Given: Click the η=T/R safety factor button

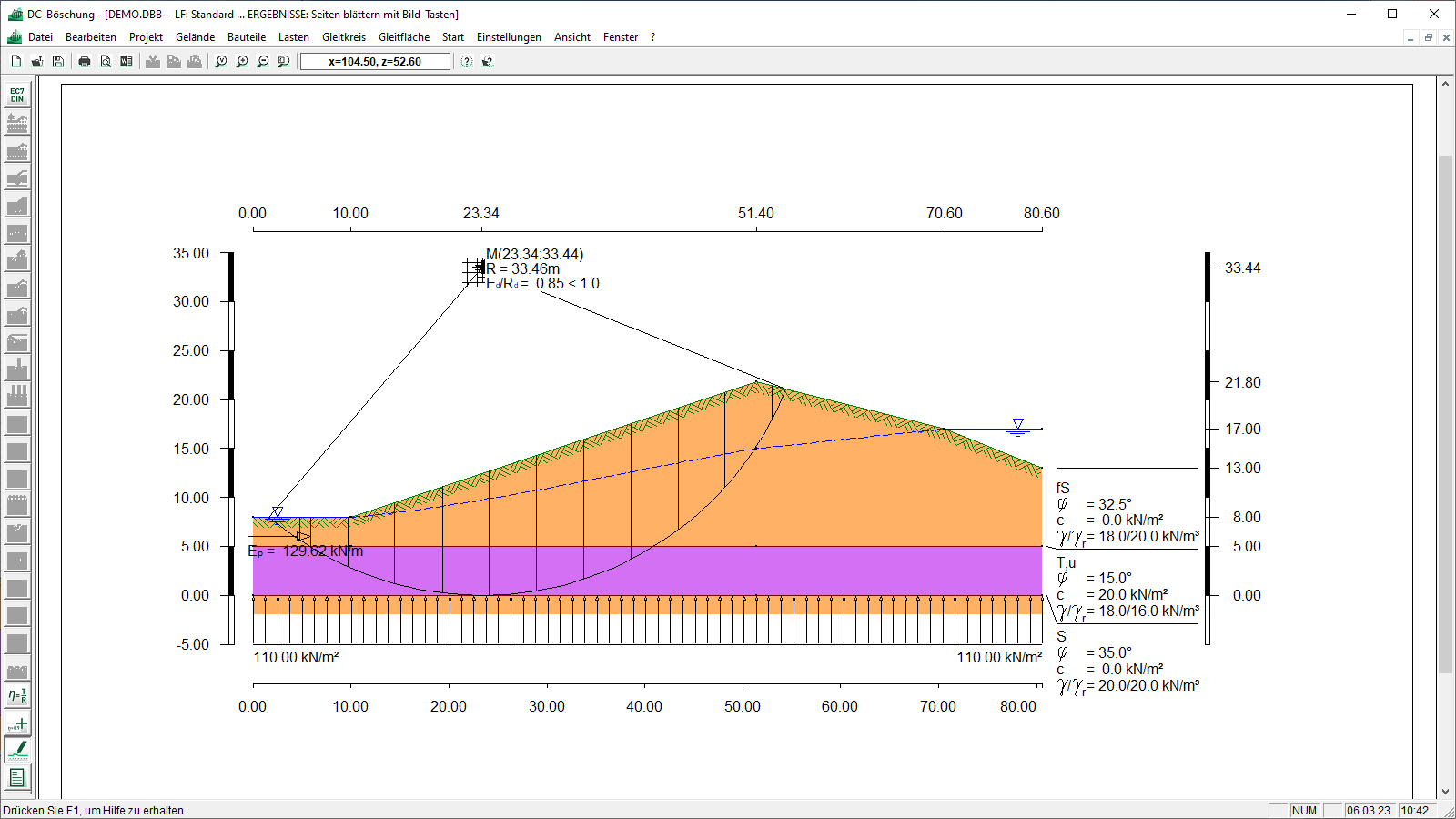Looking at the screenshot, I should point(17,696).
